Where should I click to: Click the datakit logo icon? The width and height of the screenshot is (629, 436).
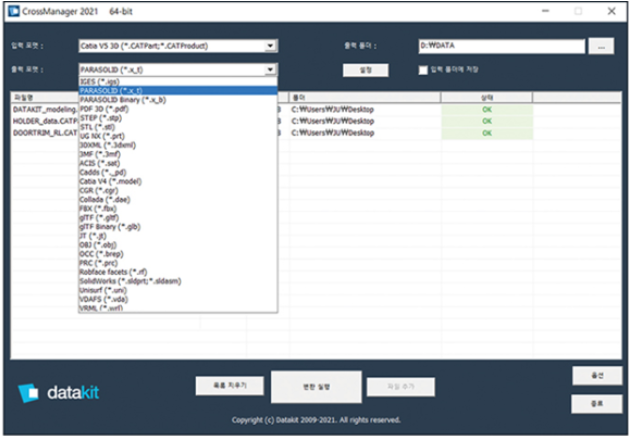click(28, 393)
